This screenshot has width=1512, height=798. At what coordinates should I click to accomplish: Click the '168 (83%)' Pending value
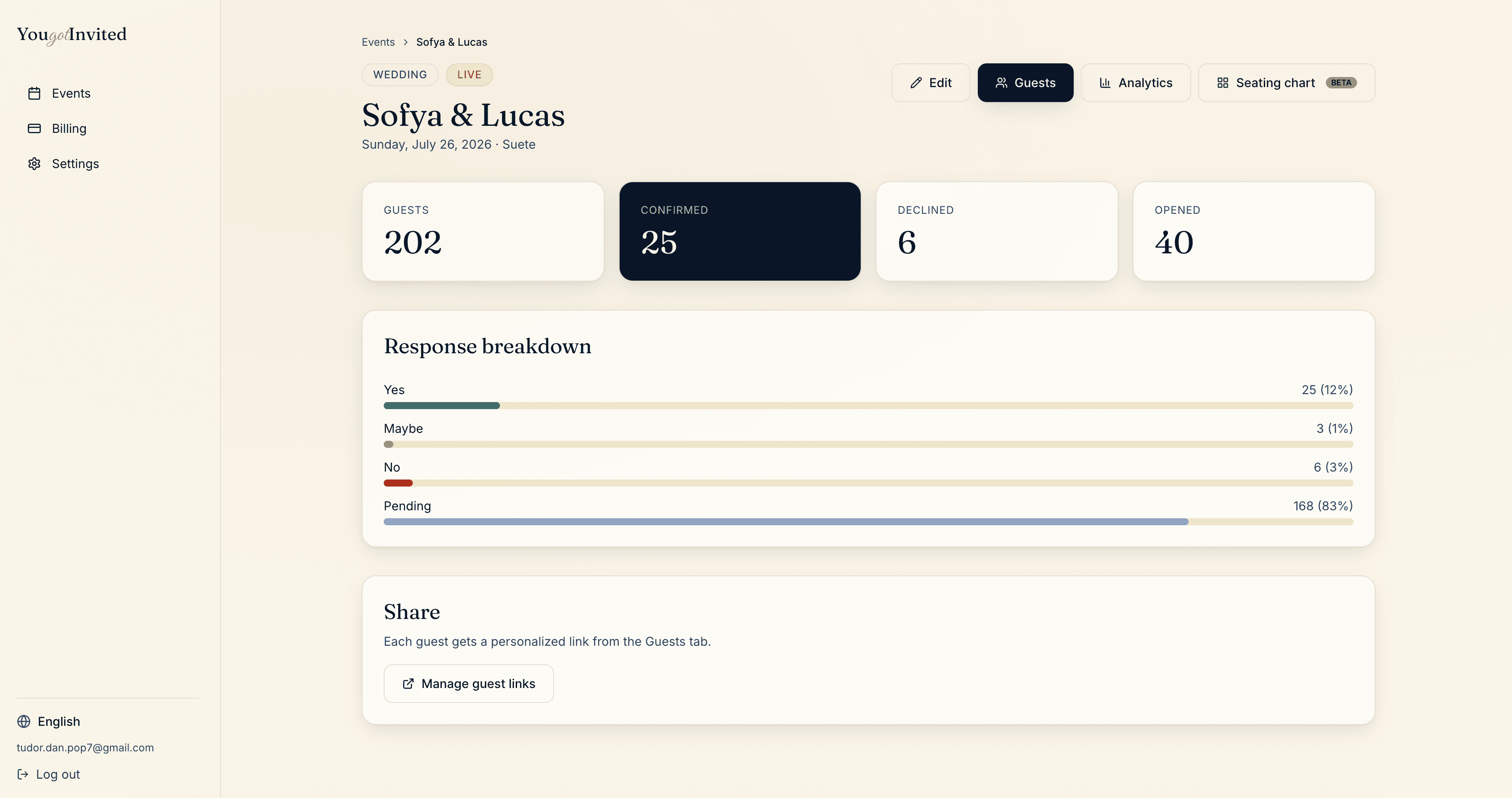(x=1323, y=506)
